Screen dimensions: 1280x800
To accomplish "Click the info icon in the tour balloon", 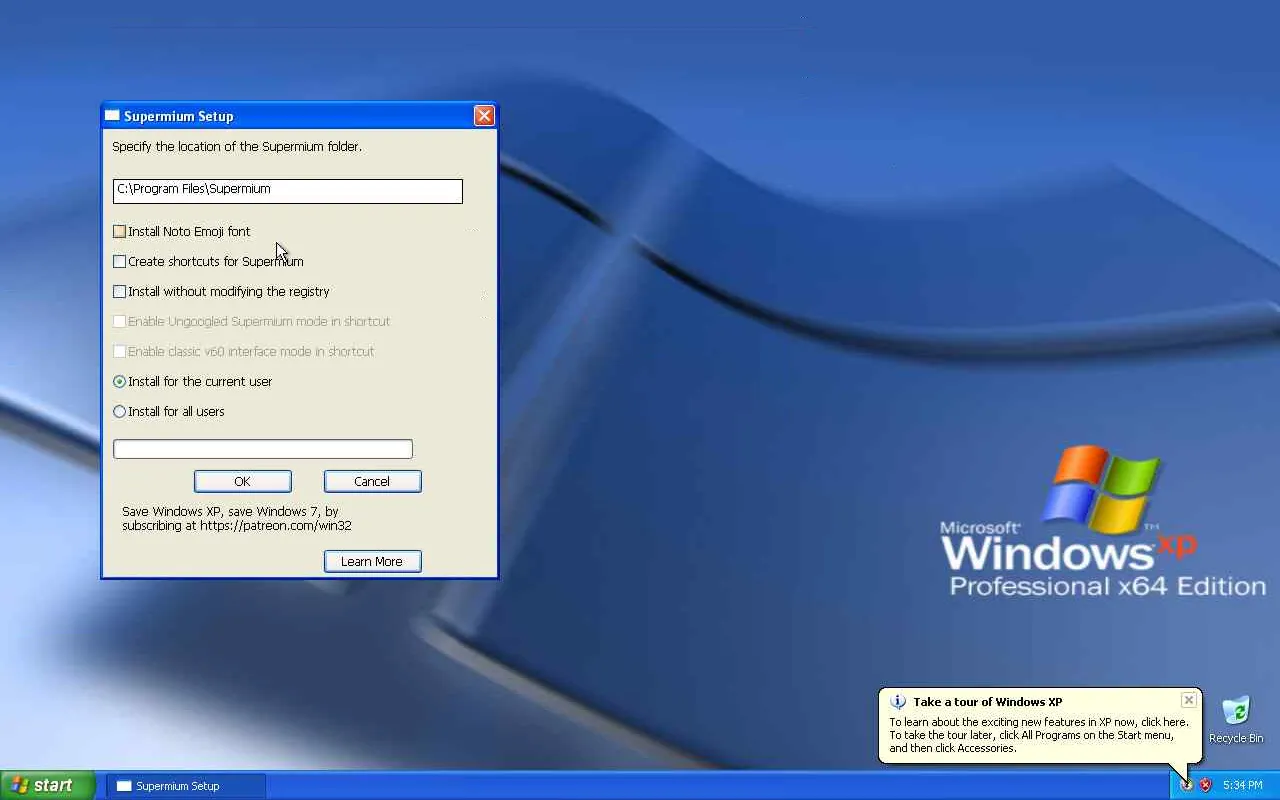I will pos(898,702).
